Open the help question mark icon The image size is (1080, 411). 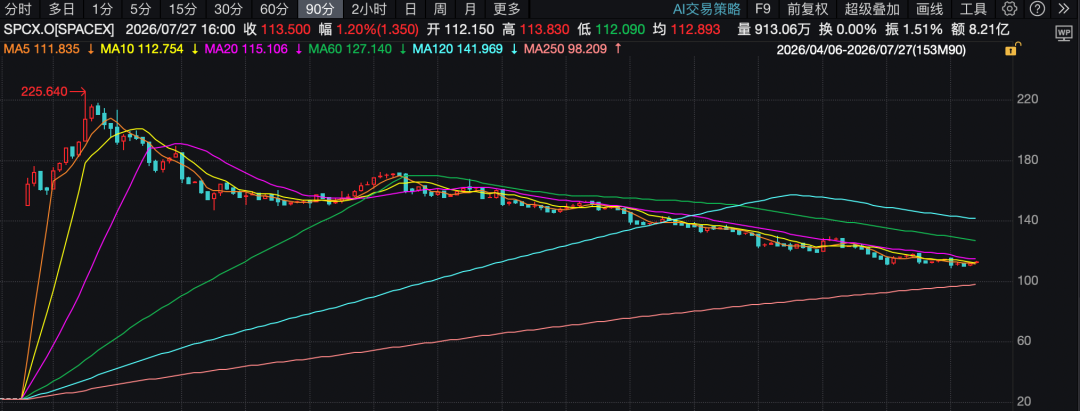1036,9
